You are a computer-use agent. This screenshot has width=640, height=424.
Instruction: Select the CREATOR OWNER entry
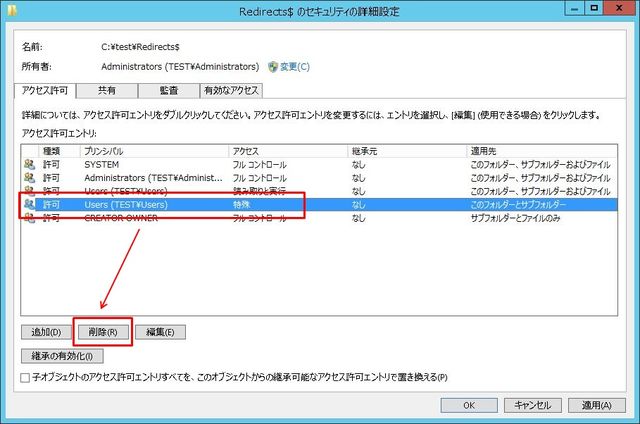coord(319,218)
